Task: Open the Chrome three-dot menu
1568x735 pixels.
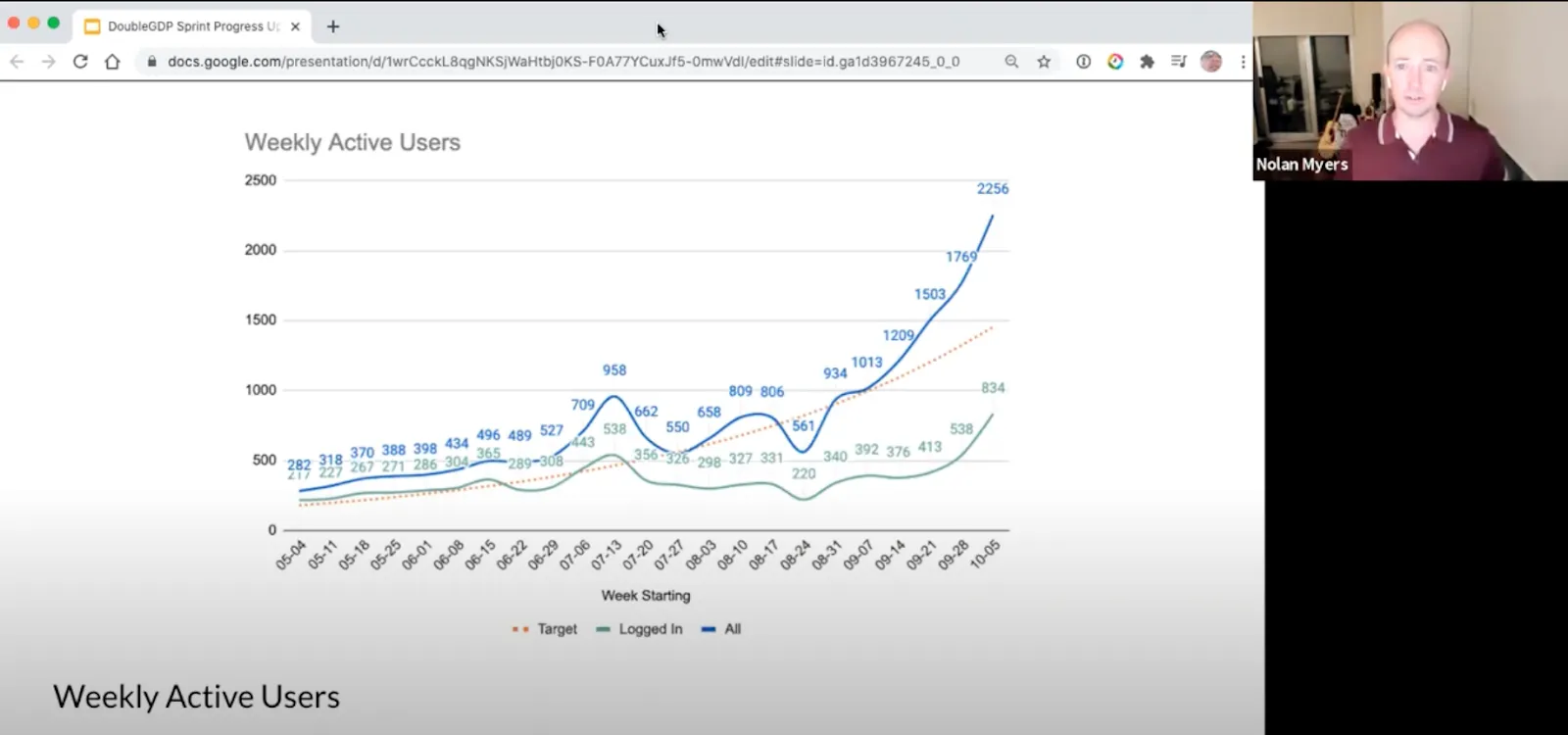Action: click(1243, 62)
